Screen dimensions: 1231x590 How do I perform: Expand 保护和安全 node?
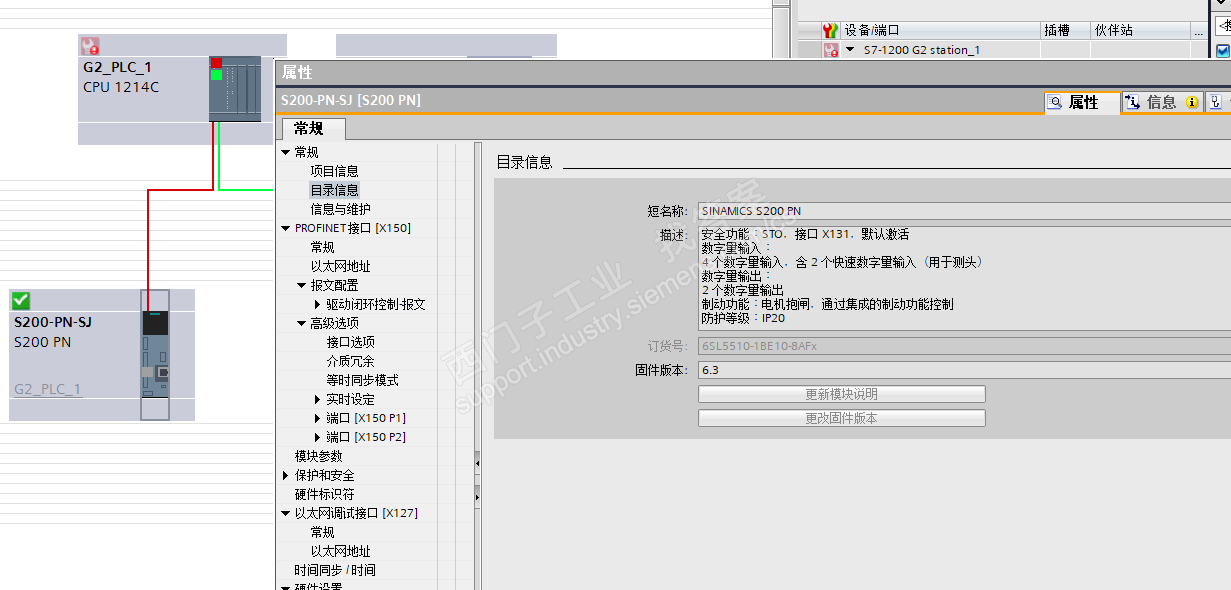coord(286,475)
